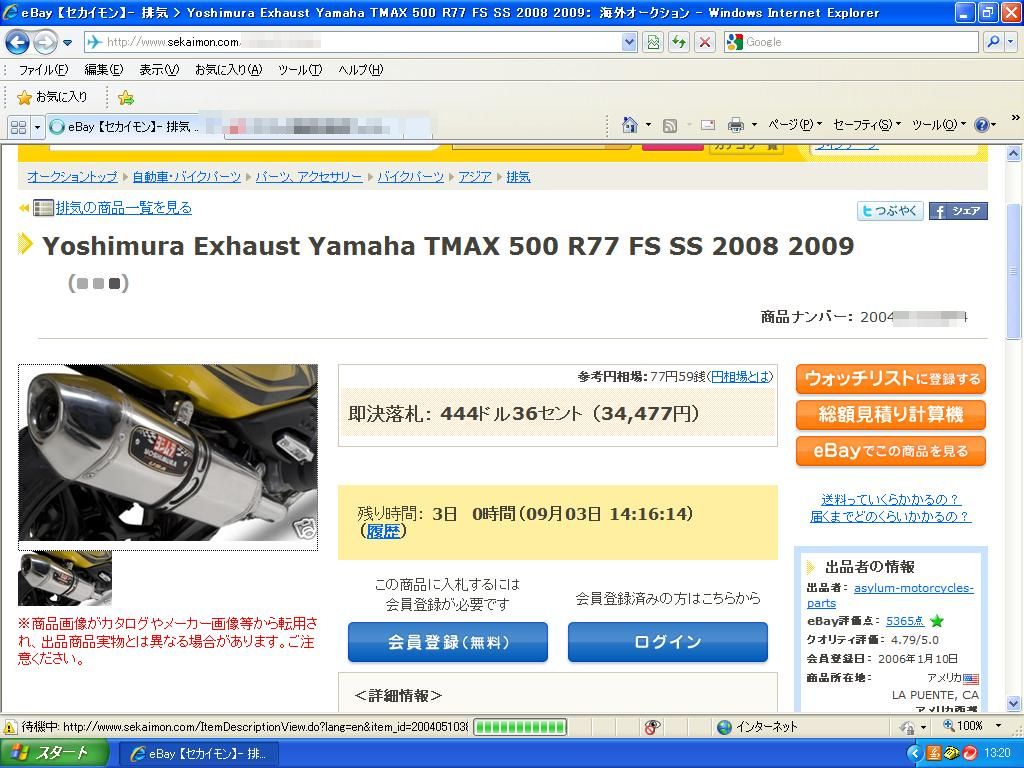Click the popup blocker status bar icon

click(x=652, y=727)
